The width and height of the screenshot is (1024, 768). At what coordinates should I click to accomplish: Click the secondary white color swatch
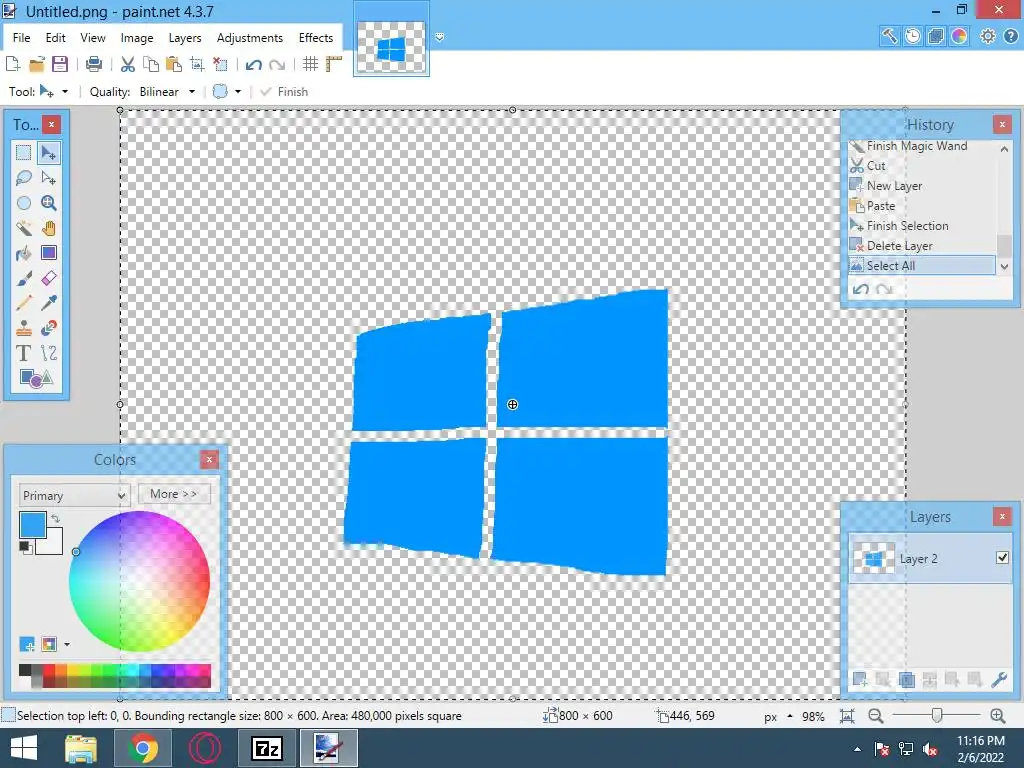tap(52, 545)
